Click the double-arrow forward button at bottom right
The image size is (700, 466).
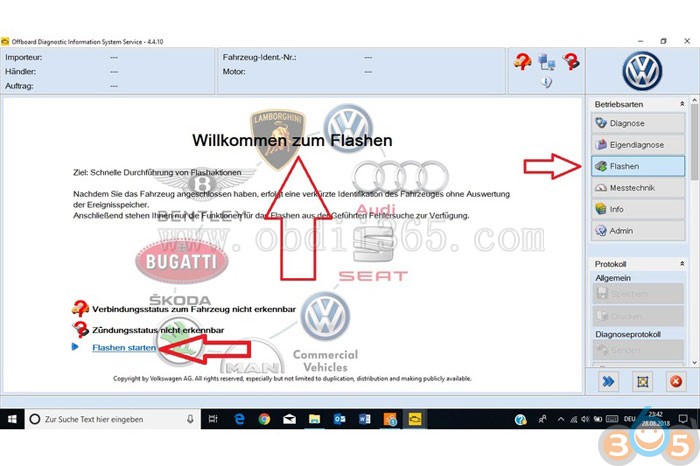click(x=608, y=382)
